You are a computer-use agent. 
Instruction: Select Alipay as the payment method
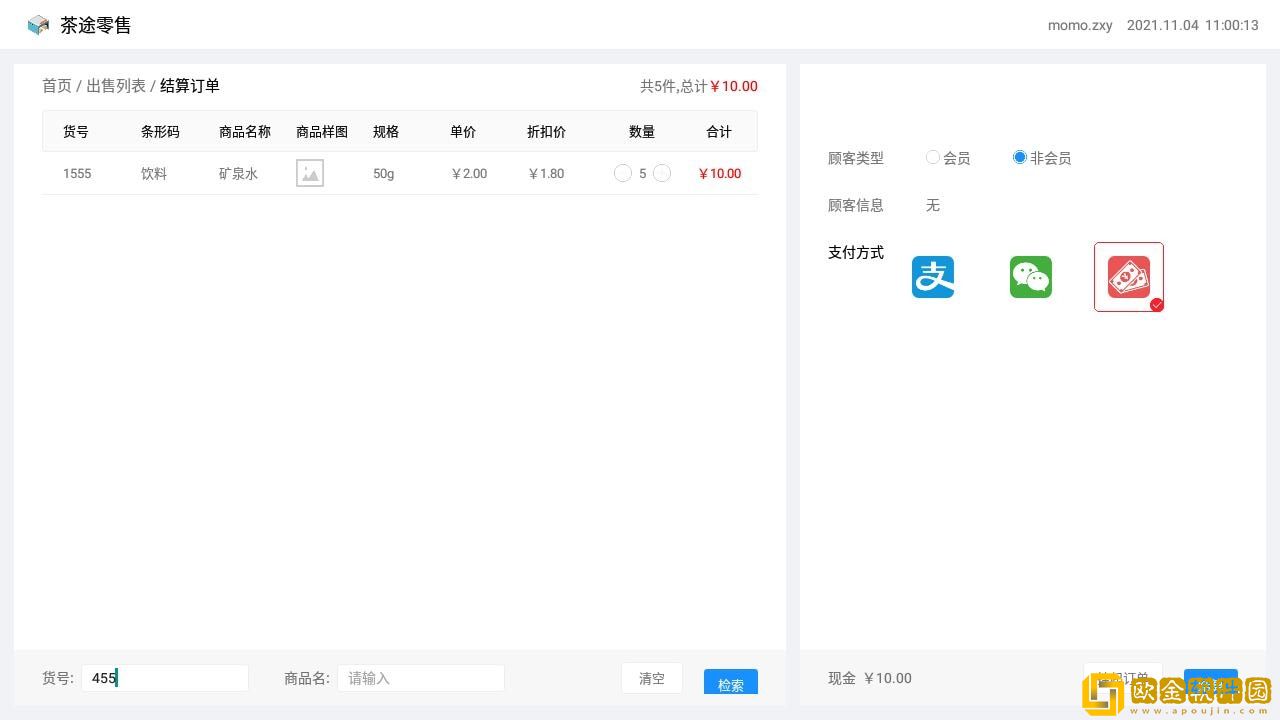(932, 277)
